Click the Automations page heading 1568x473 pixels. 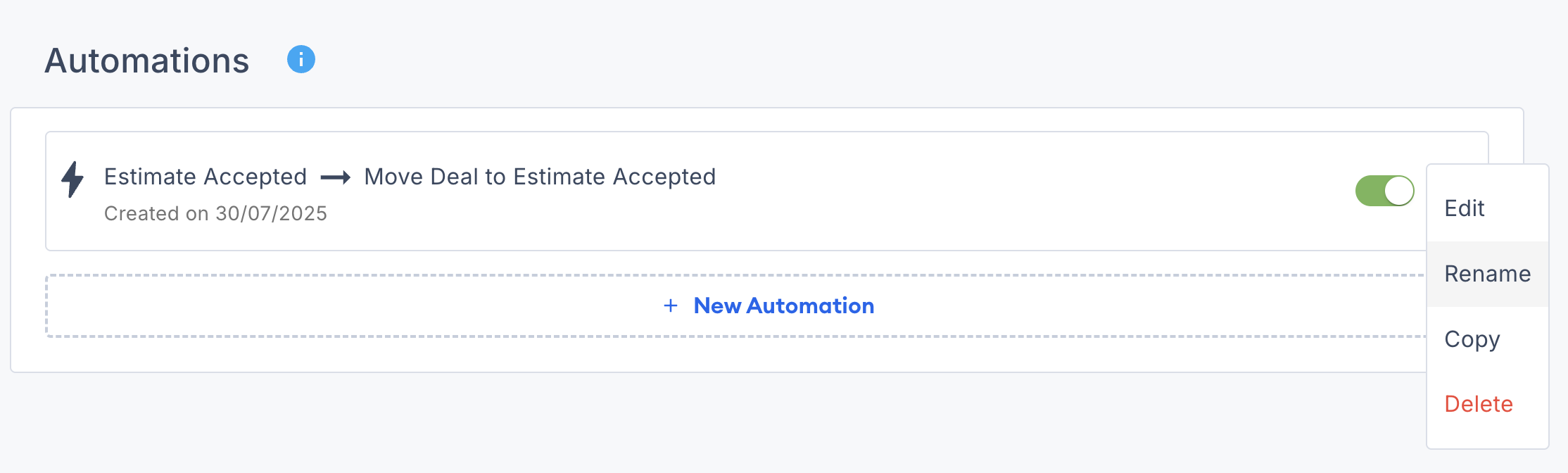coord(147,61)
